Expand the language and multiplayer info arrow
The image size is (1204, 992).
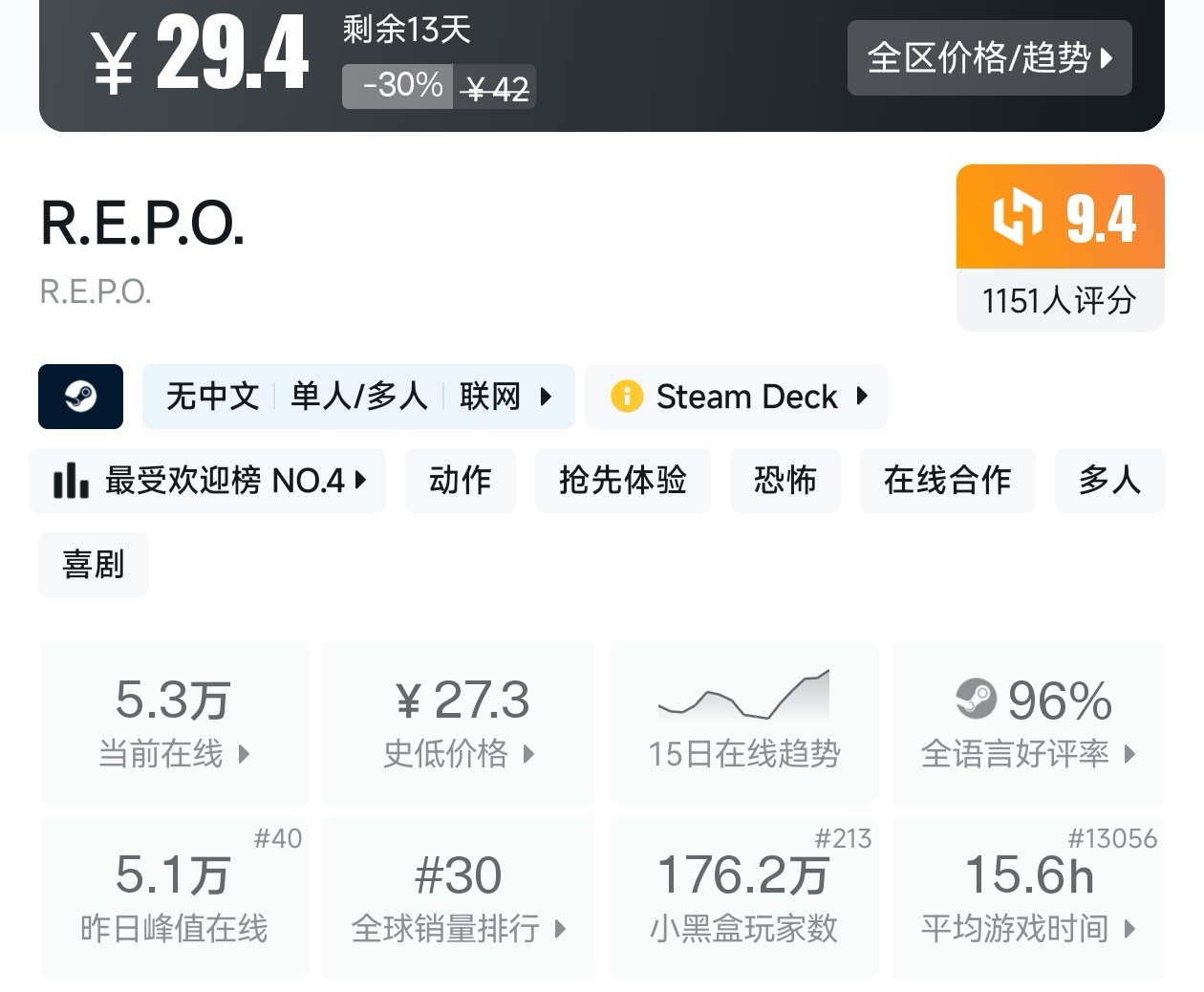547,396
